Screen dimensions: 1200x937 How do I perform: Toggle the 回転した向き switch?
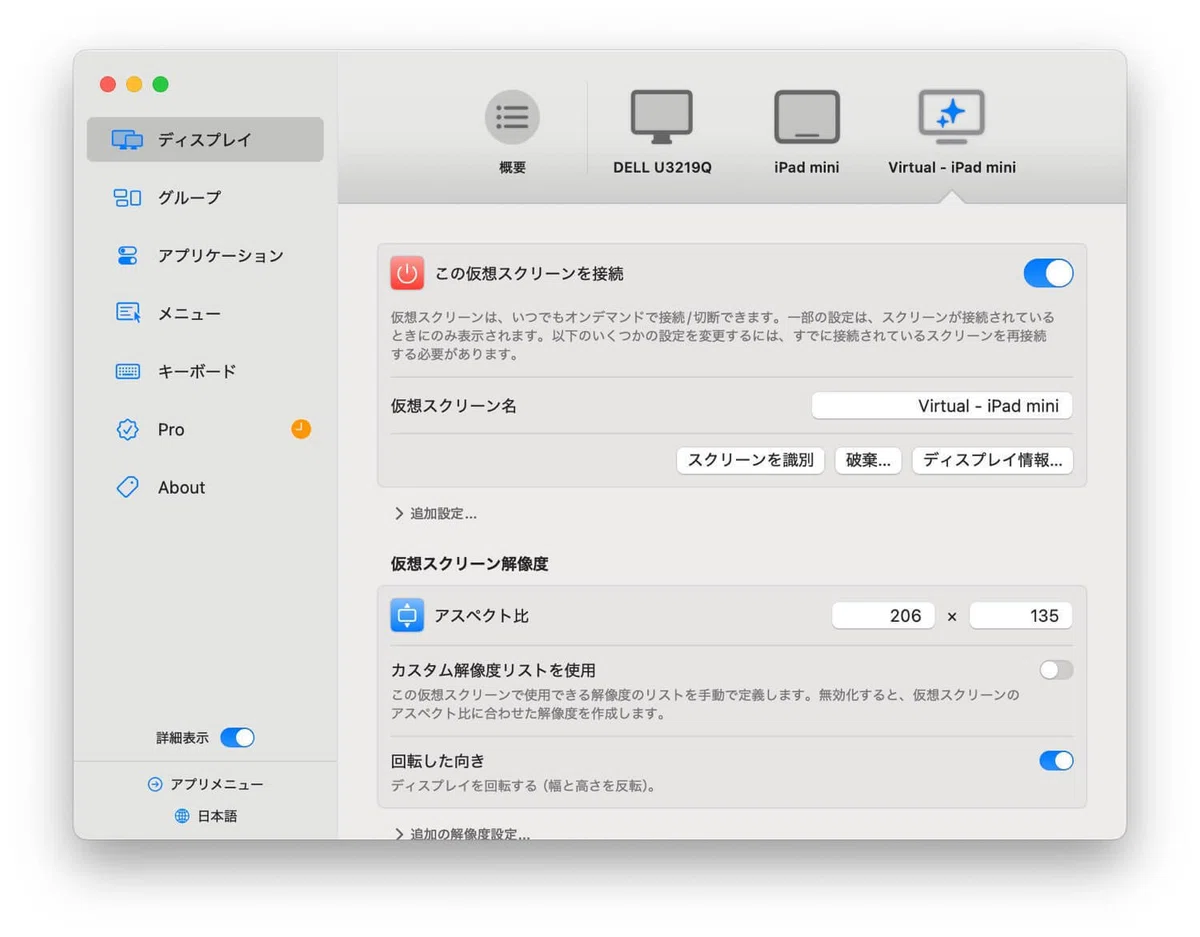pyautogui.click(x=1056, y=761)
